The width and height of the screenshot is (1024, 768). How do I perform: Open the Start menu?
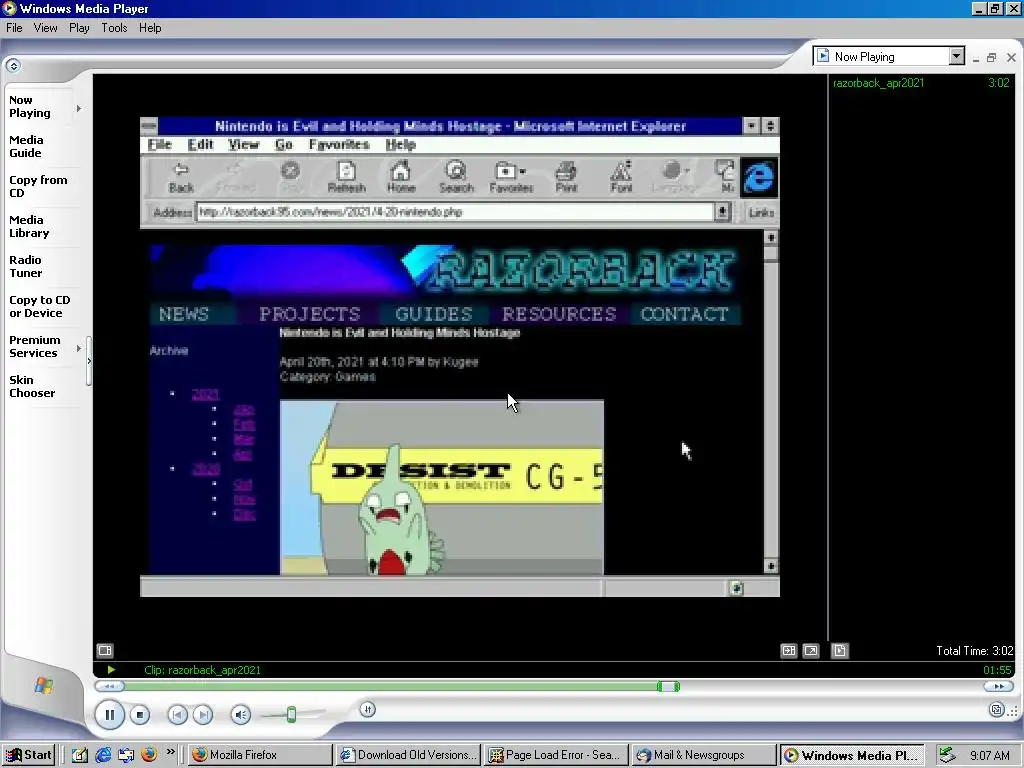pyautogui.click(x=28, y=755)
